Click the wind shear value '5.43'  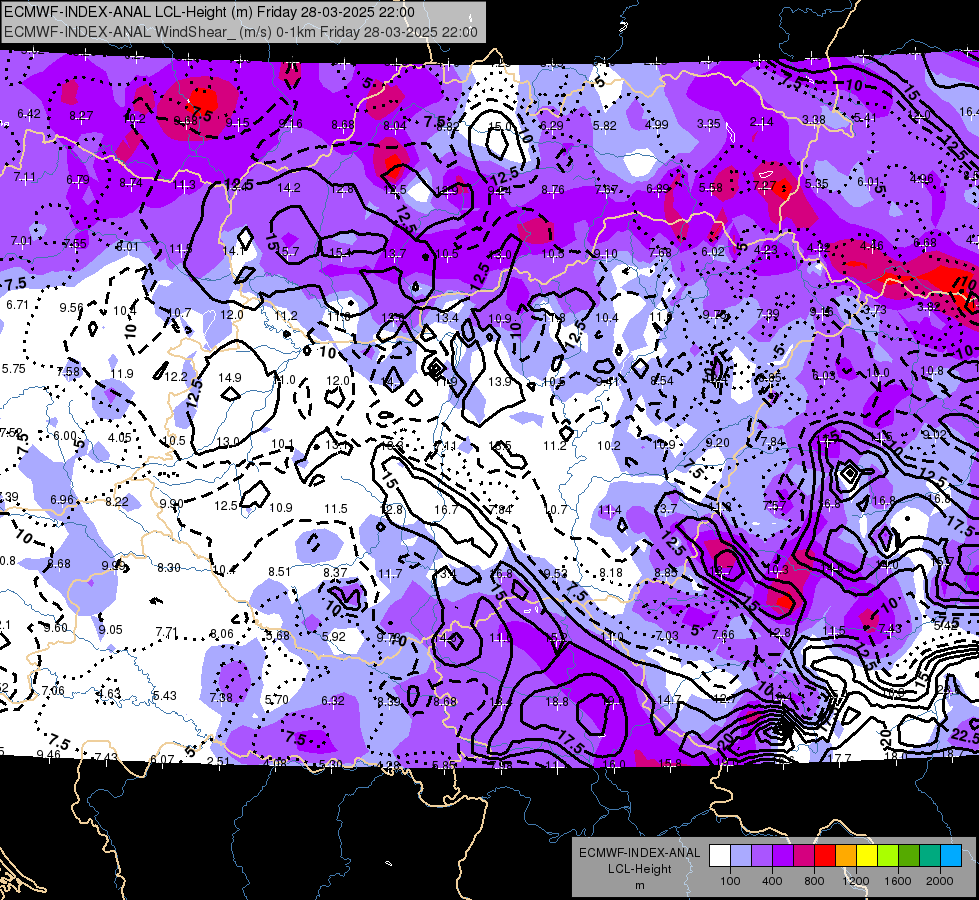pos(165,695)
